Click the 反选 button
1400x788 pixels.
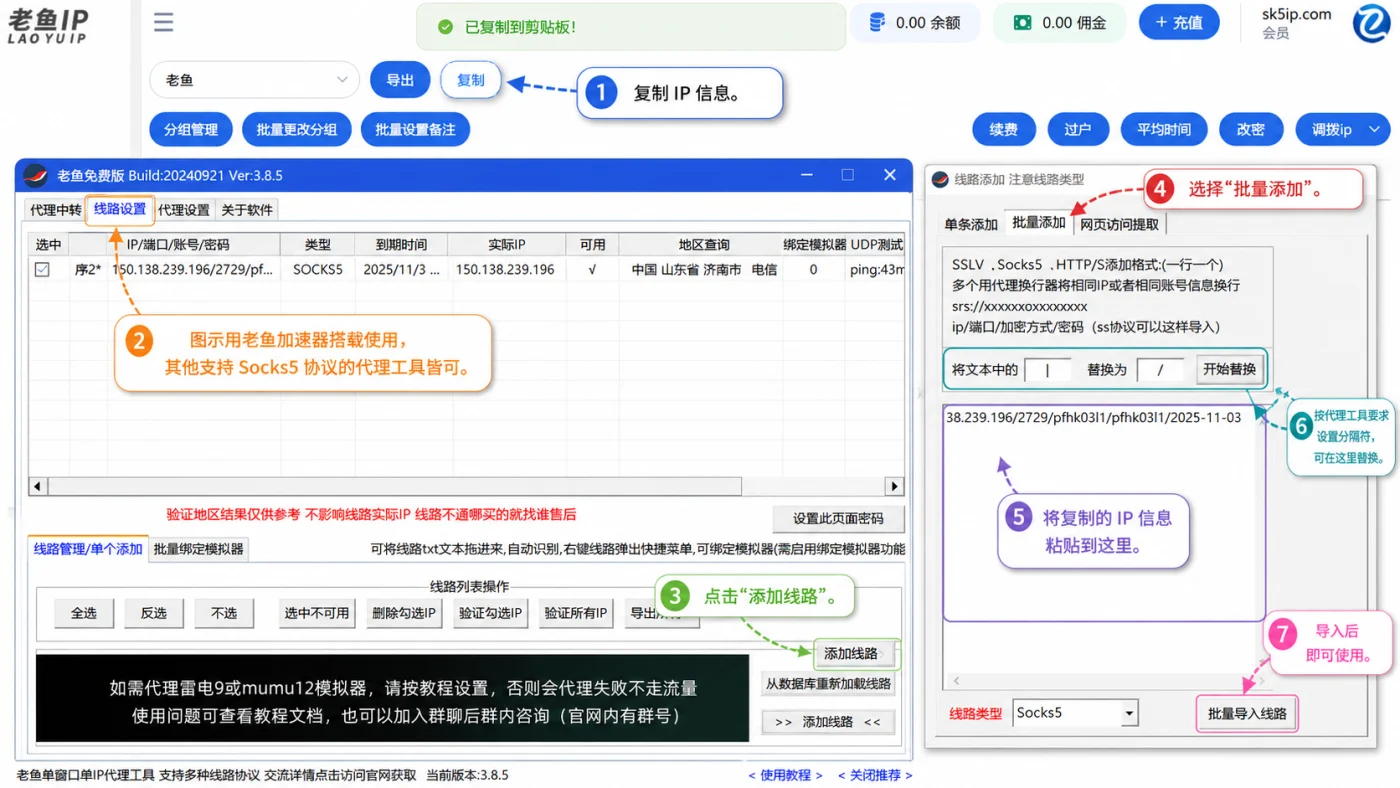[x=154, y=613]
